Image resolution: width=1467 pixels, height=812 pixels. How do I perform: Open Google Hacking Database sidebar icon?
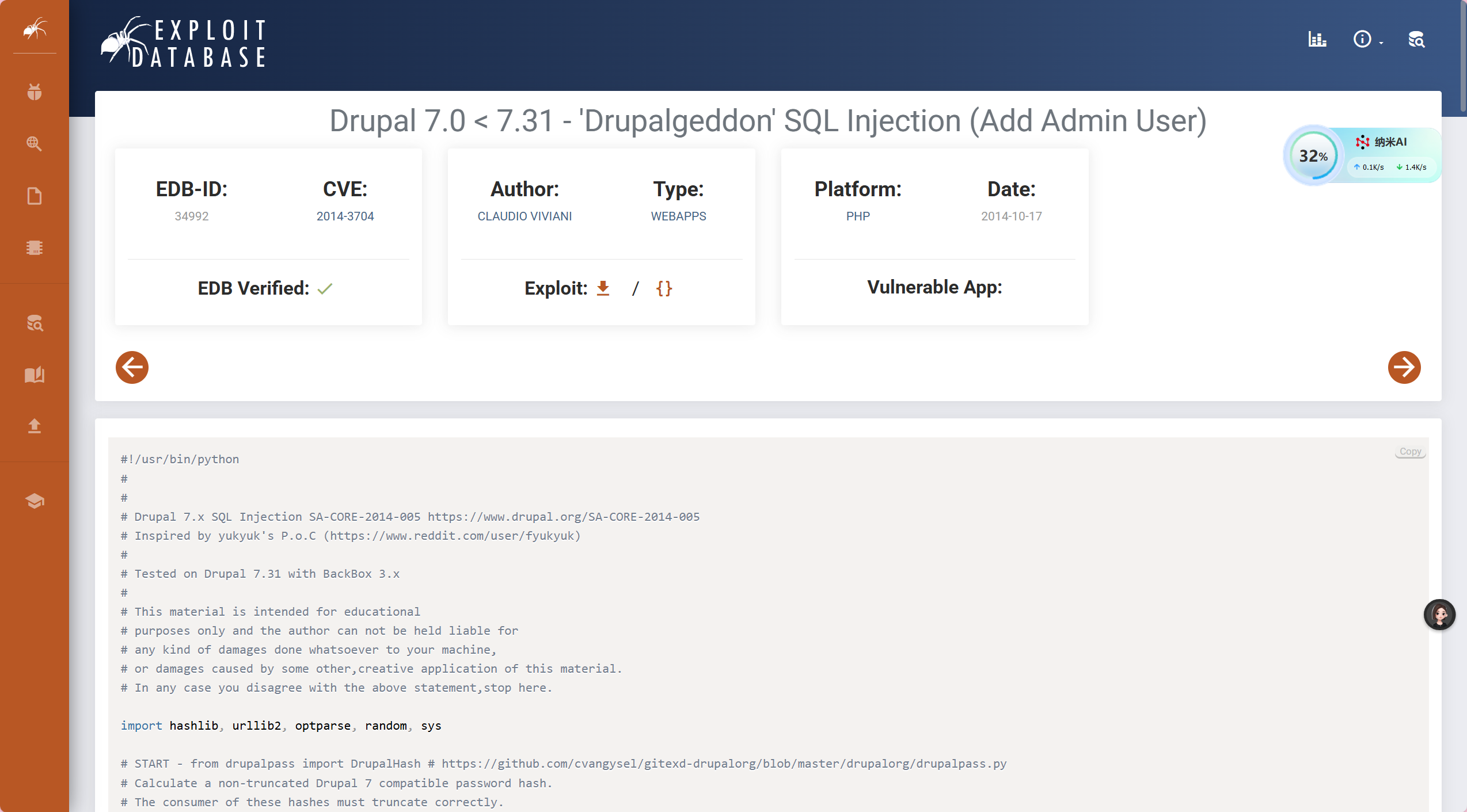tap(35, 144)
